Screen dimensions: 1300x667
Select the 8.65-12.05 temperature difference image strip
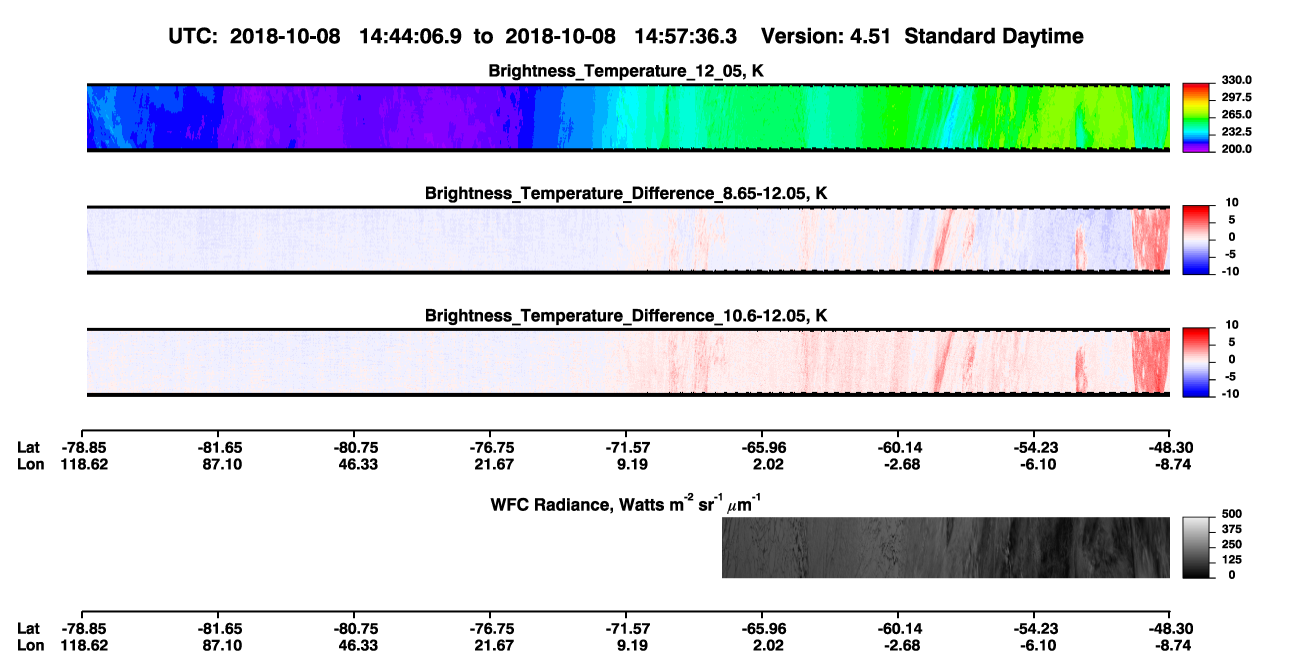629,239
